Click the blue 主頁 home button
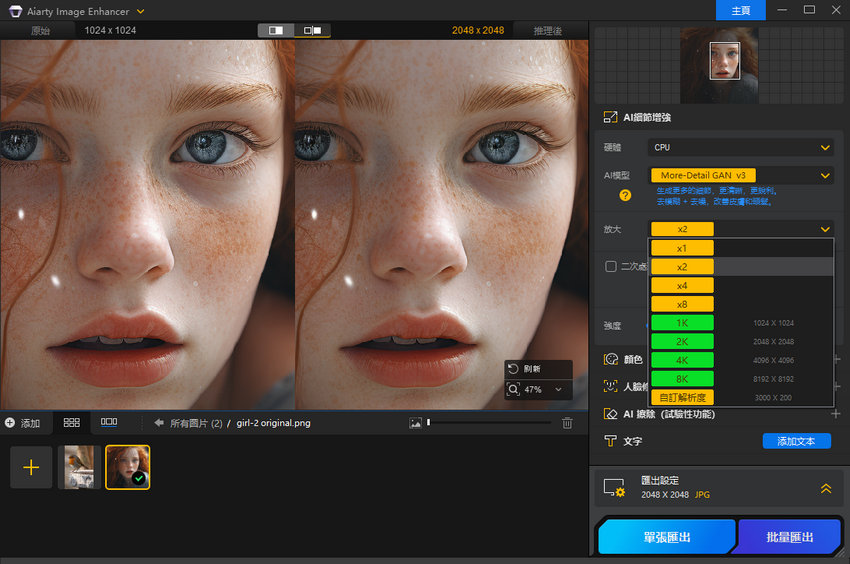 click(x=740, y=10)
